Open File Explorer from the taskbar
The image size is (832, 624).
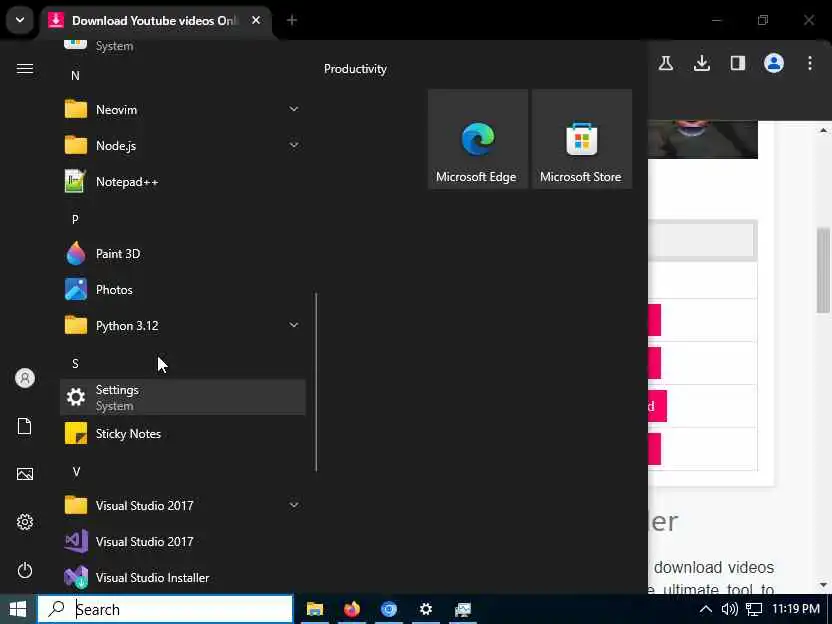pyautogui.click(x=315, y=609)
